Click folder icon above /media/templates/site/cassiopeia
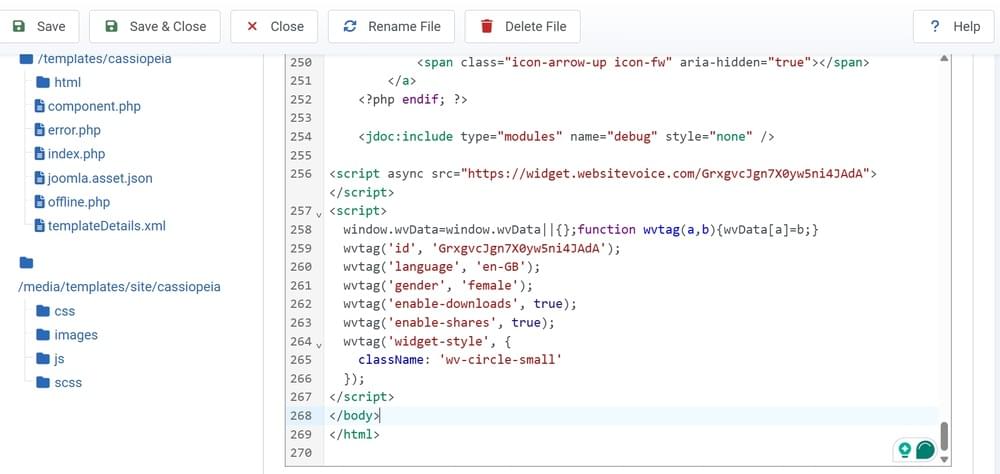The width and height of the screenshot is (1000, 474). (26, 263)
